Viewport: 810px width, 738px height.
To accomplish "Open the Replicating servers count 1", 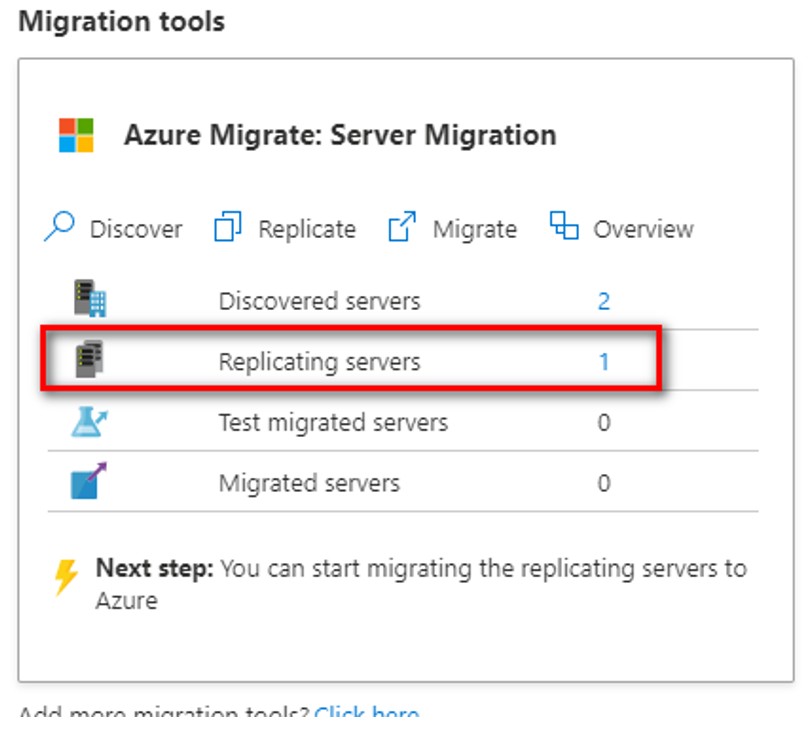I will (604, 362).
